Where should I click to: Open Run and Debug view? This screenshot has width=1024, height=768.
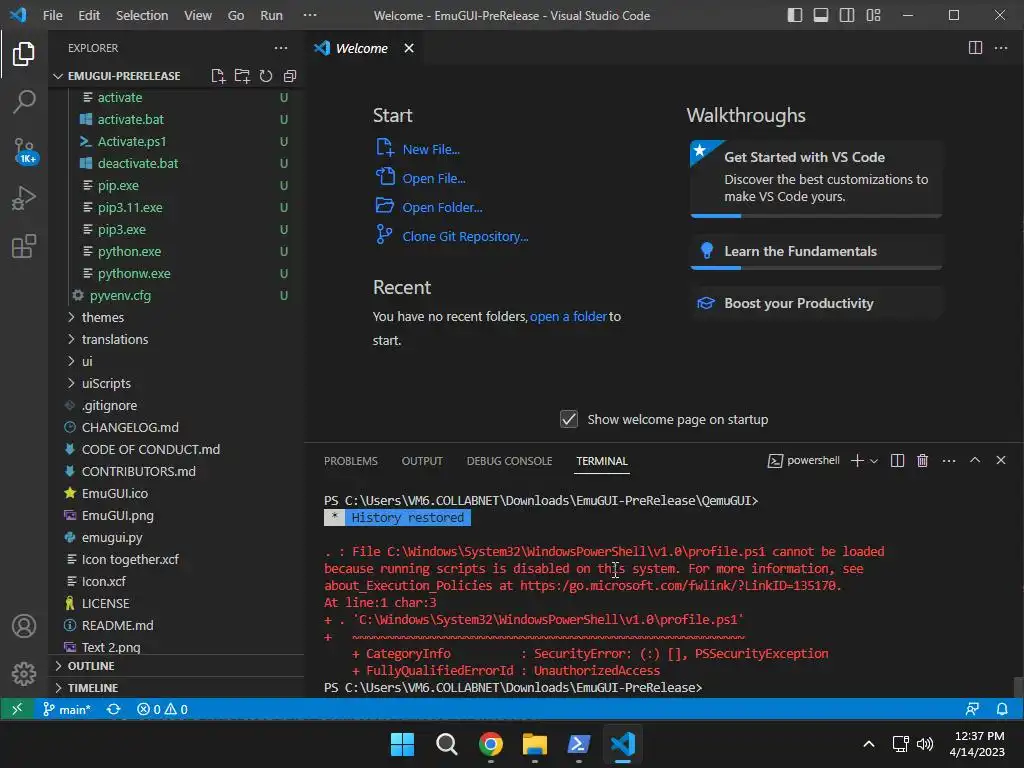click(24, 198)
